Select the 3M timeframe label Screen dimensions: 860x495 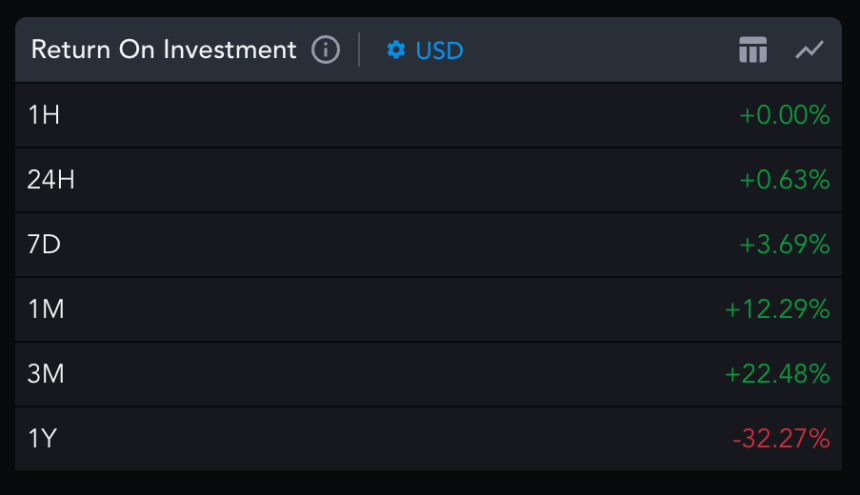click(x=46, y=374)
